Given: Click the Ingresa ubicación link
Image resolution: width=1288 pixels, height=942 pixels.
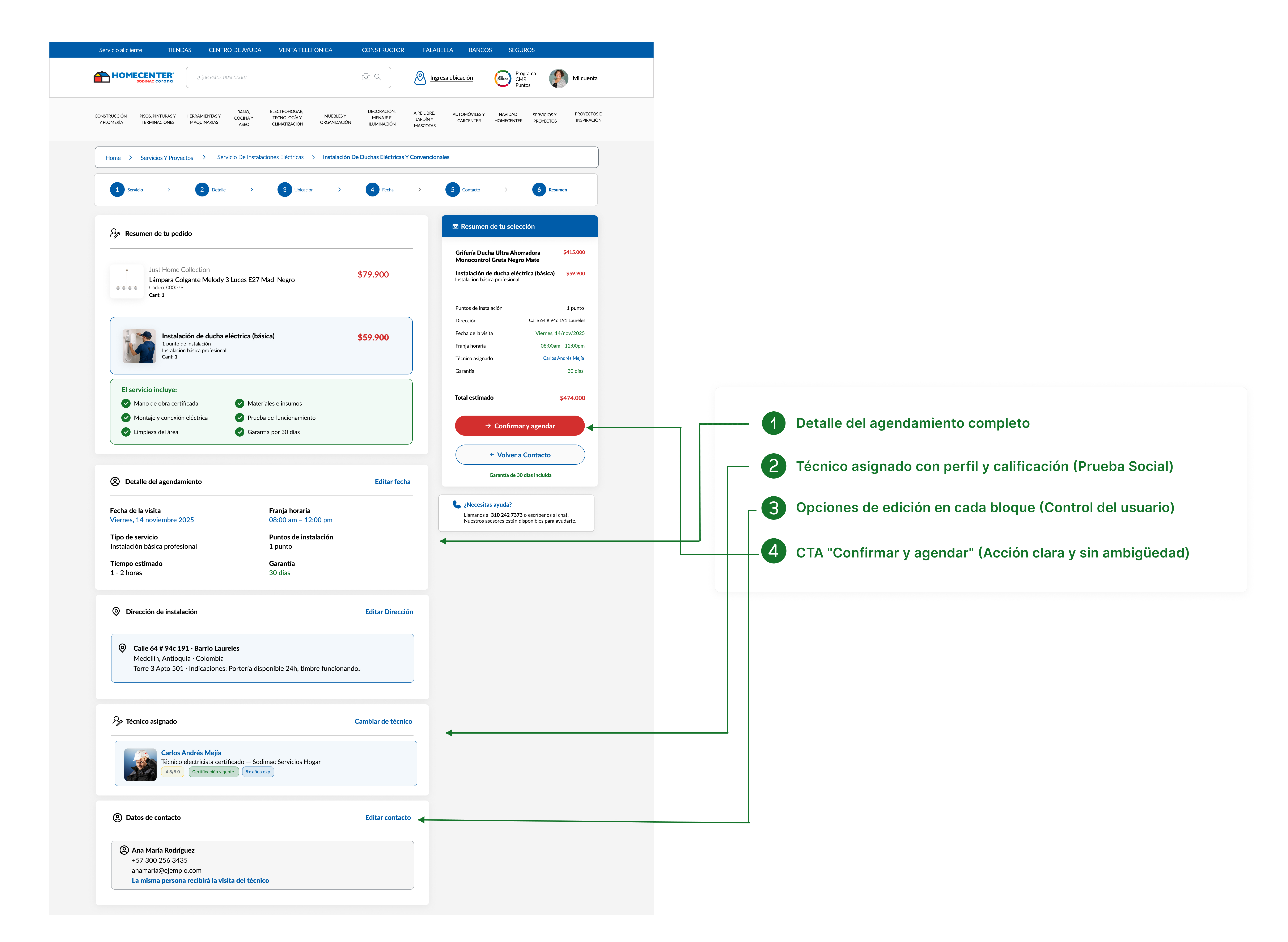Looking at the screenshot, I should (452, 78).
